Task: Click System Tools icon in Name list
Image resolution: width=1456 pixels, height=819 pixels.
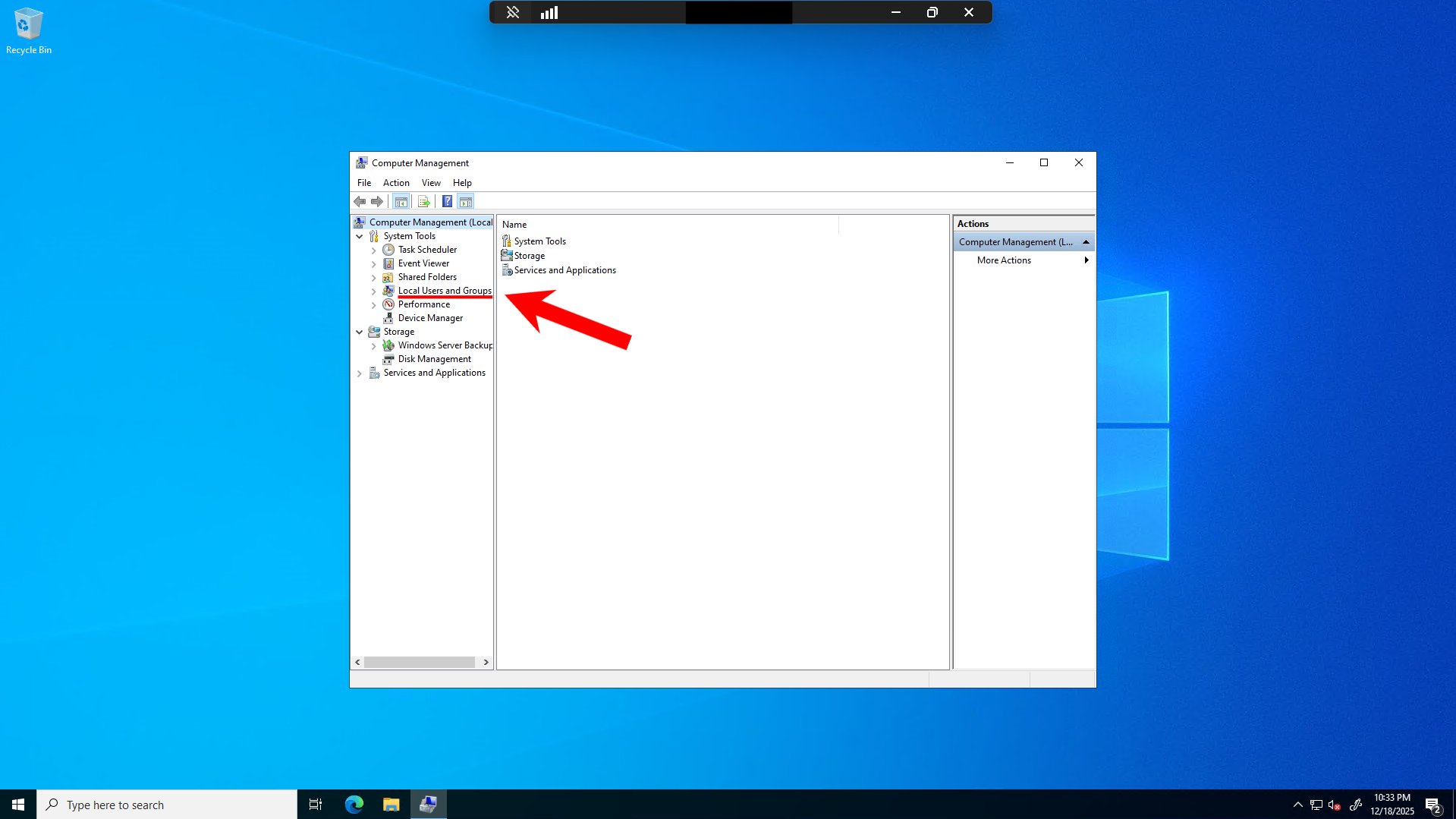Action: coord(507,241)
